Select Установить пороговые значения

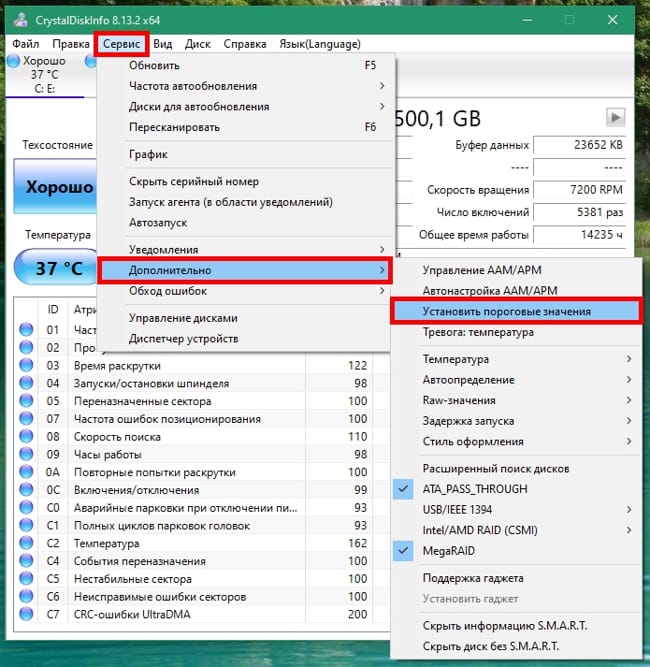(x=516, y=311)
